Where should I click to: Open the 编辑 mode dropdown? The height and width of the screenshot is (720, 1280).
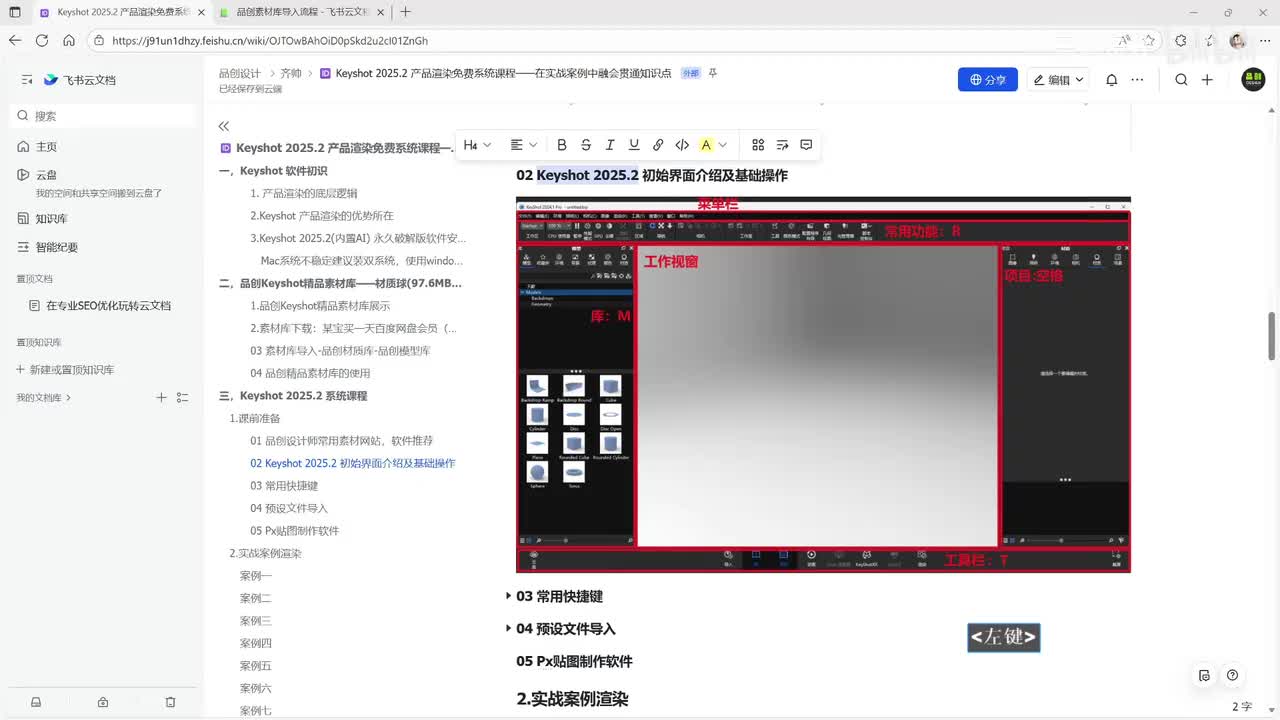pos(1058,80)
